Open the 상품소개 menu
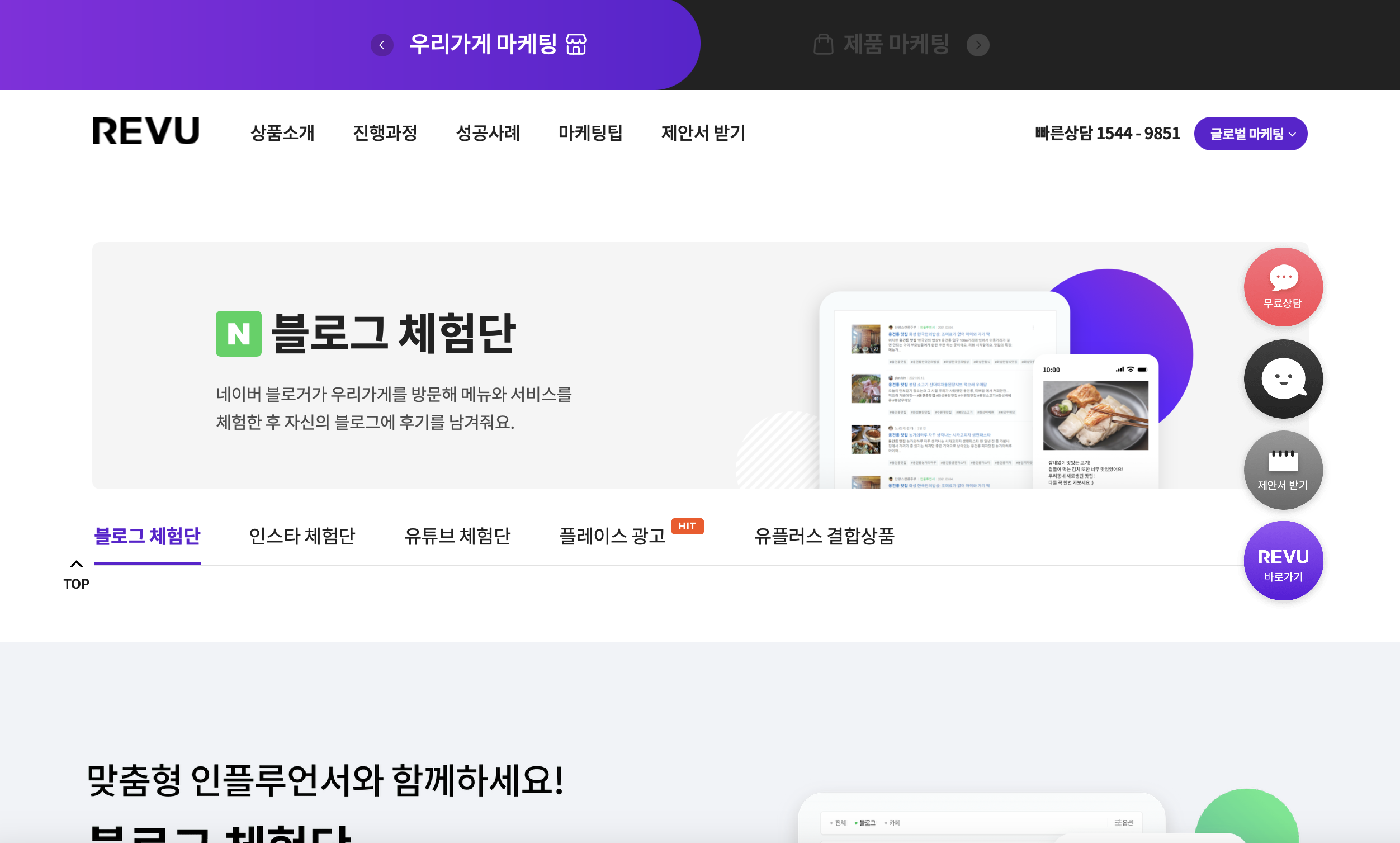 282,133
